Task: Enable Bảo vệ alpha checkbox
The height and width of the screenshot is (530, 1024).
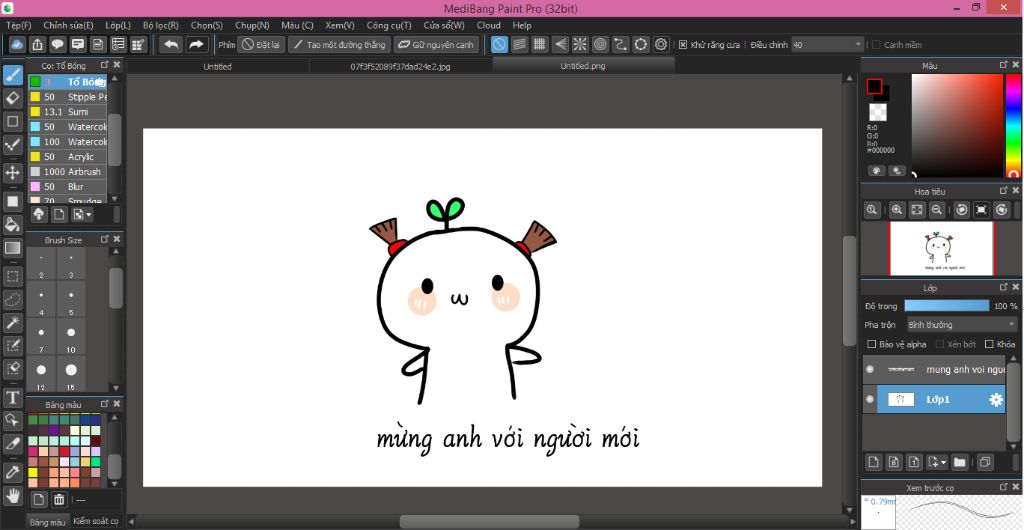Action: point(871,344)
